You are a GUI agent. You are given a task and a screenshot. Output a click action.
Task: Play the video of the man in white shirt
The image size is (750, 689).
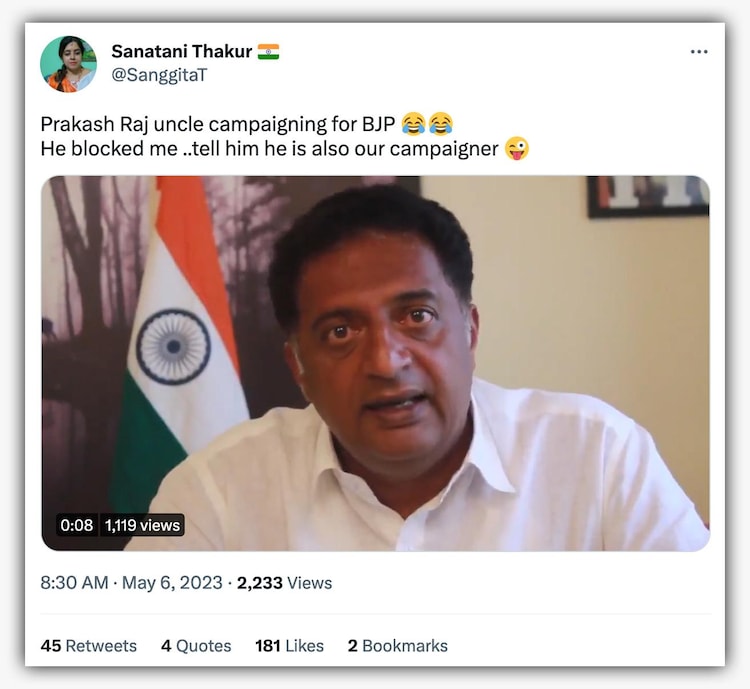375,364
